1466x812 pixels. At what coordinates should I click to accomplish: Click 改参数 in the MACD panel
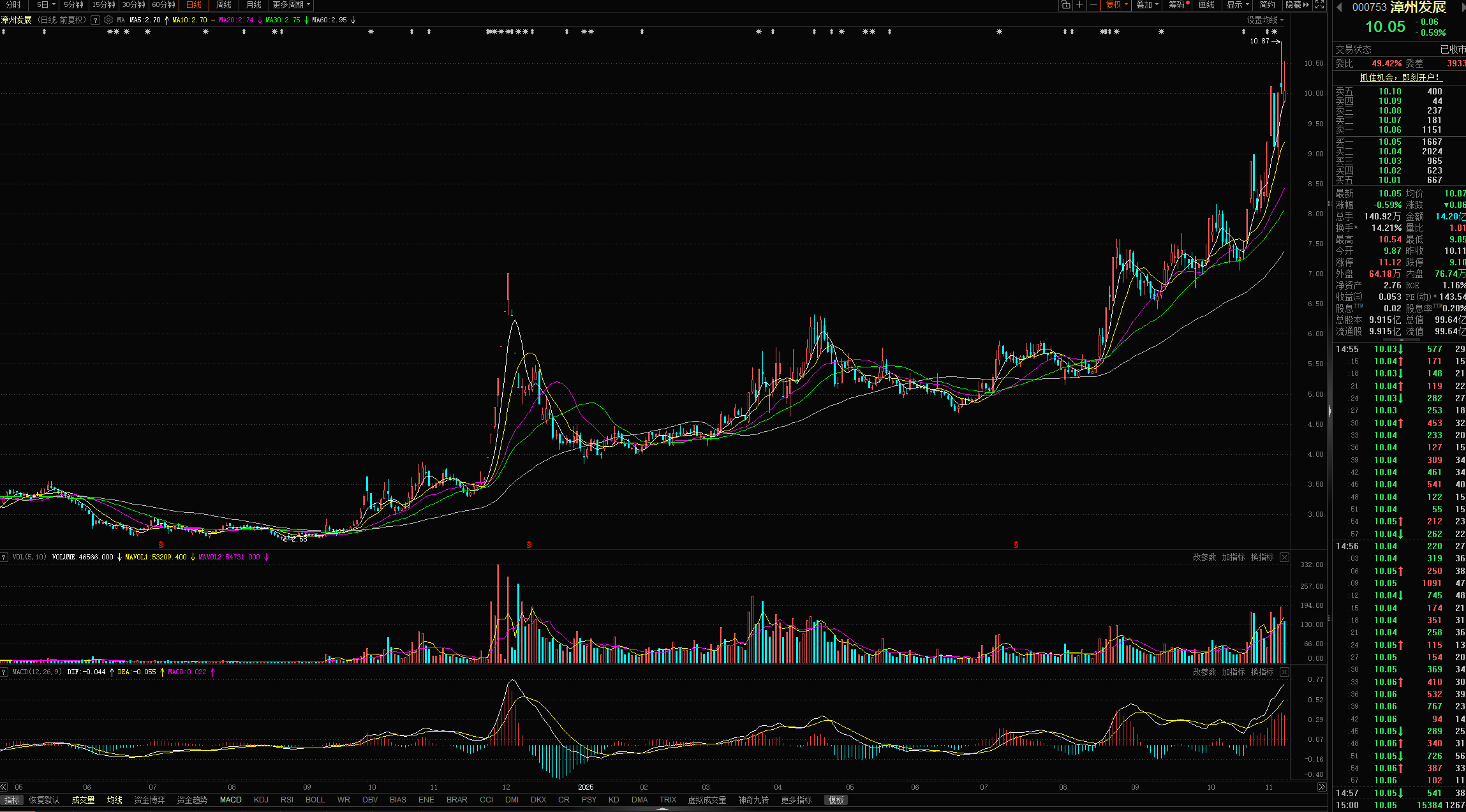tap(1204, 672)
